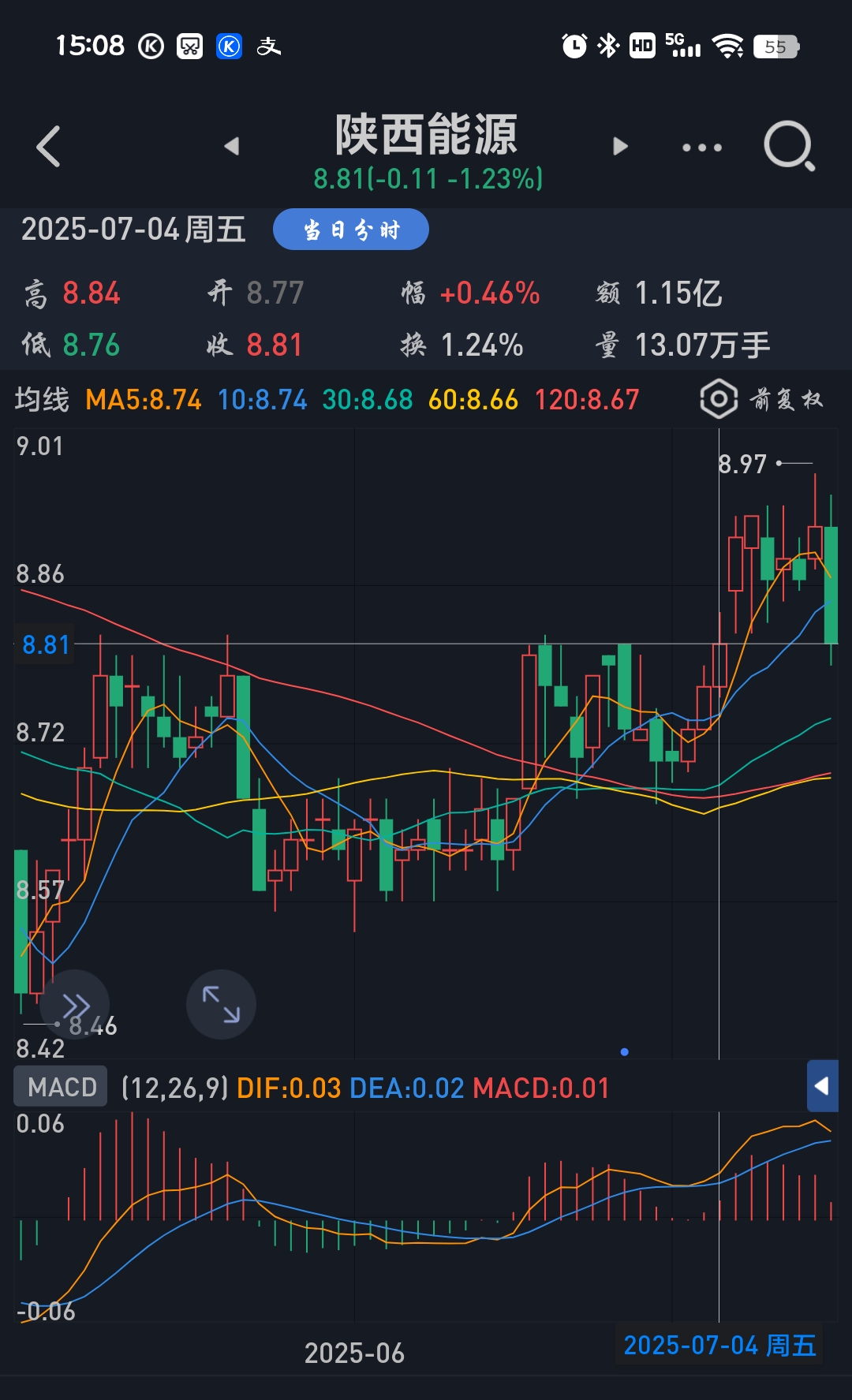
Task: Tap the 均线 moving average label
Action: (42, 400)
